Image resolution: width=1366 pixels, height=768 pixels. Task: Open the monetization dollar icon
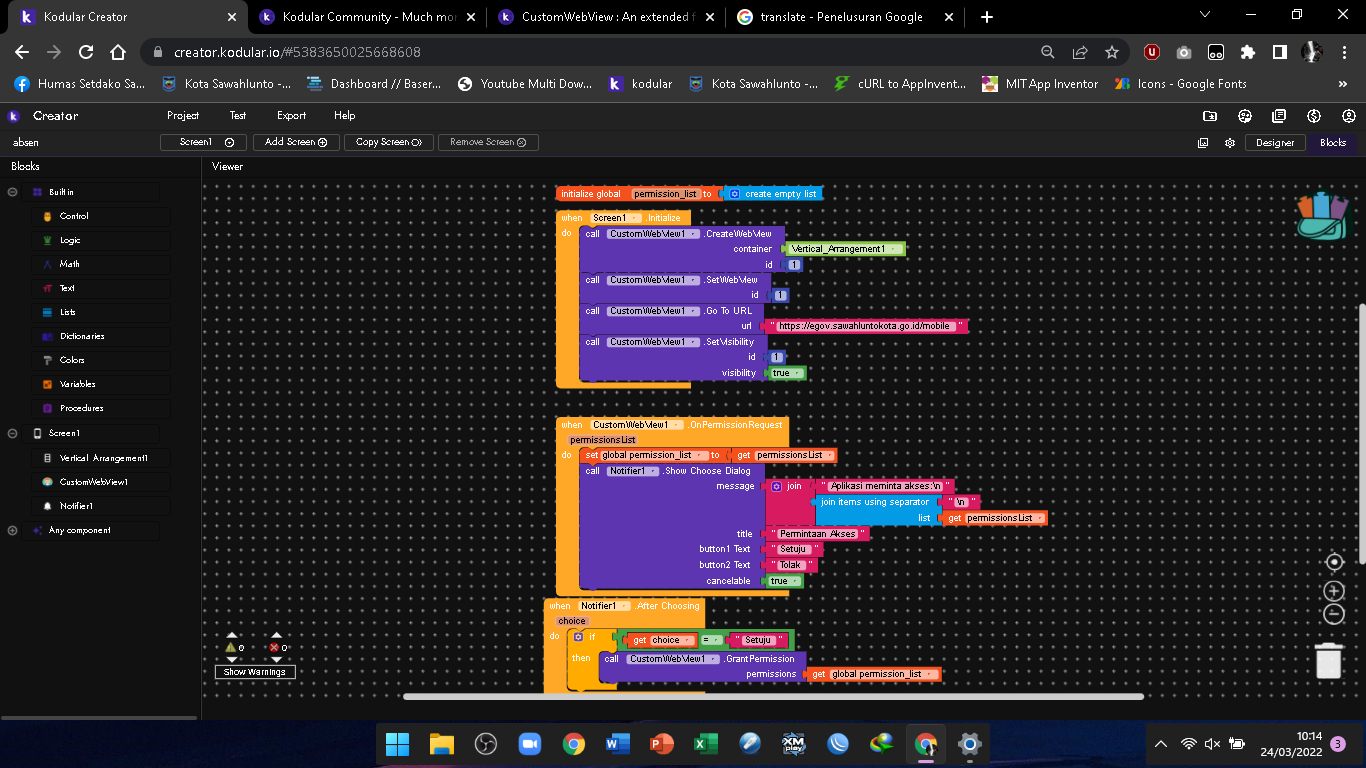point(1313,116)
